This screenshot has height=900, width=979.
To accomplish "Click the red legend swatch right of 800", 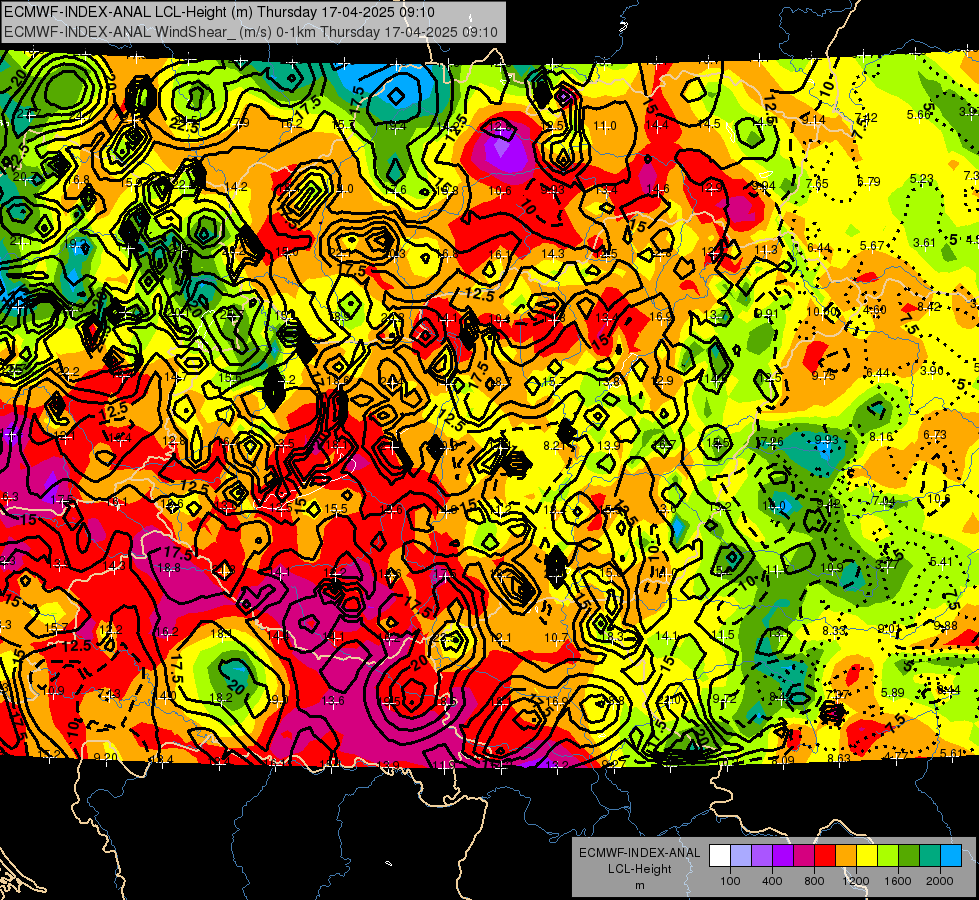I will point(825,855).
